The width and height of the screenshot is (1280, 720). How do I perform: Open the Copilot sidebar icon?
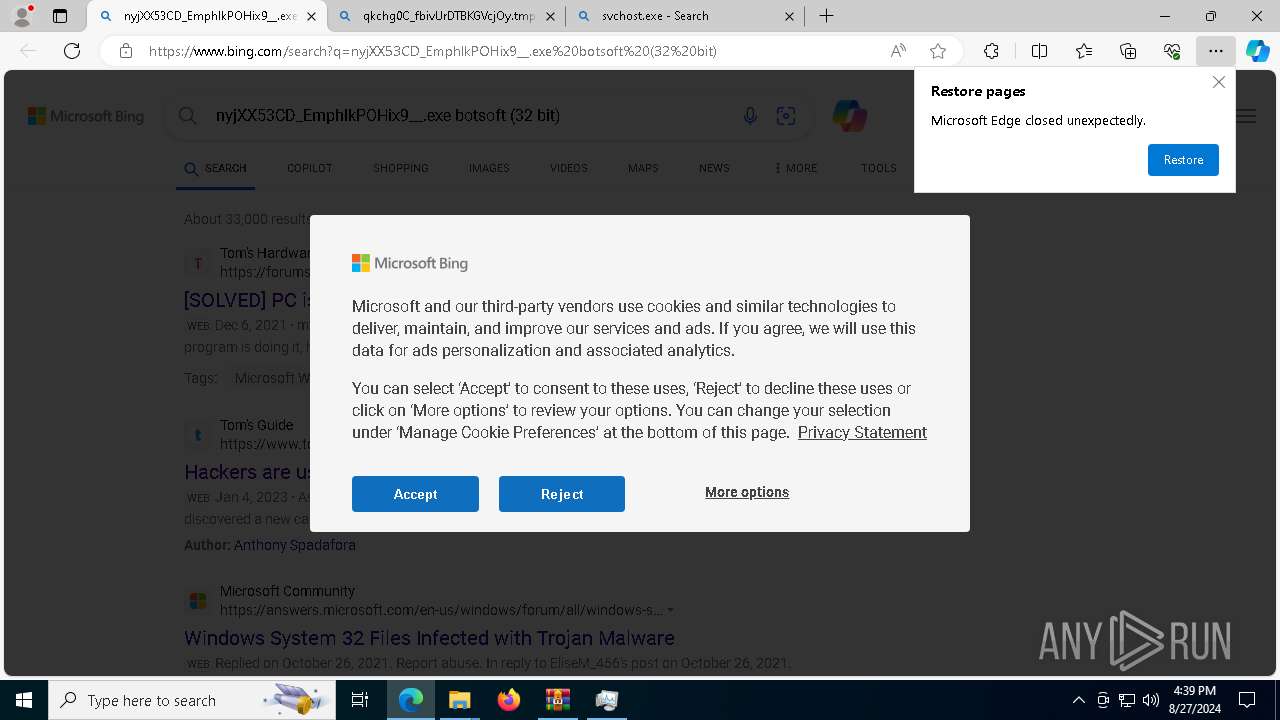(1258, 51)
